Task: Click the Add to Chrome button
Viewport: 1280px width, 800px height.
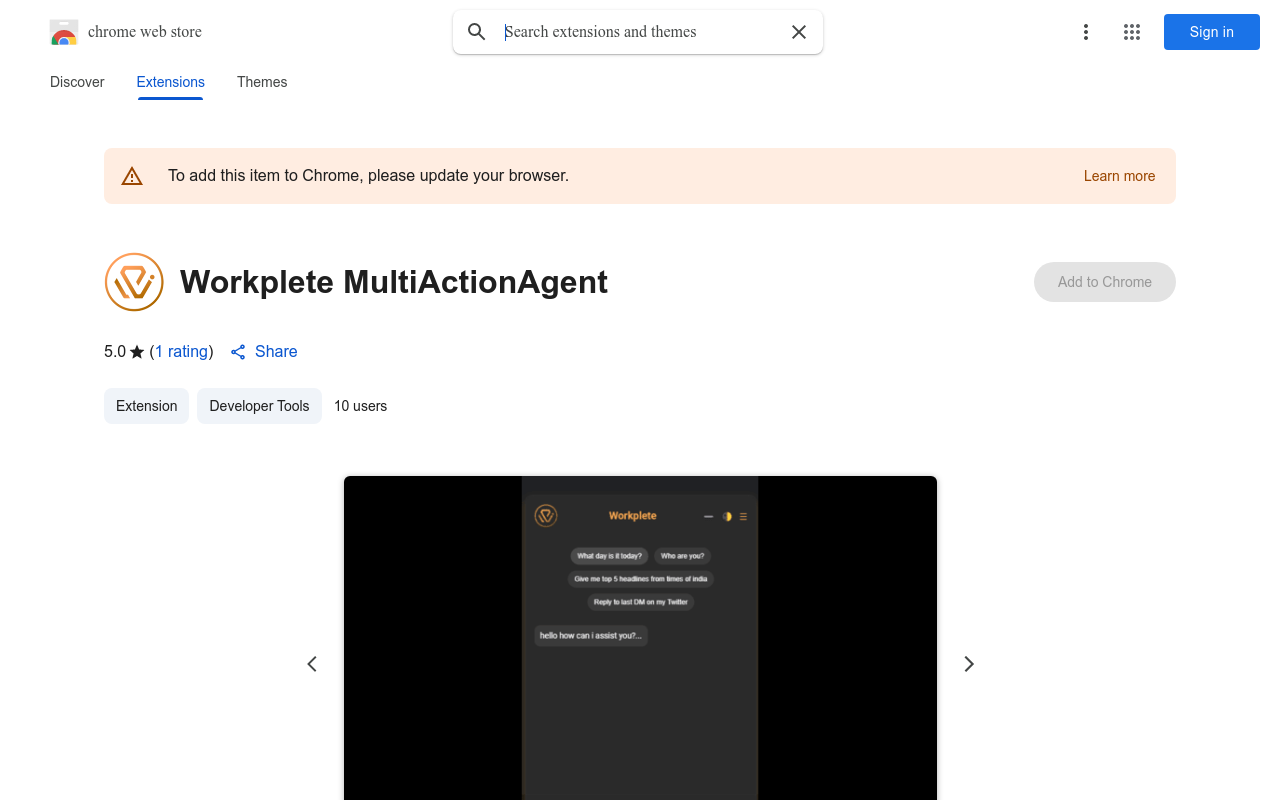Action: click(1105, 282)
